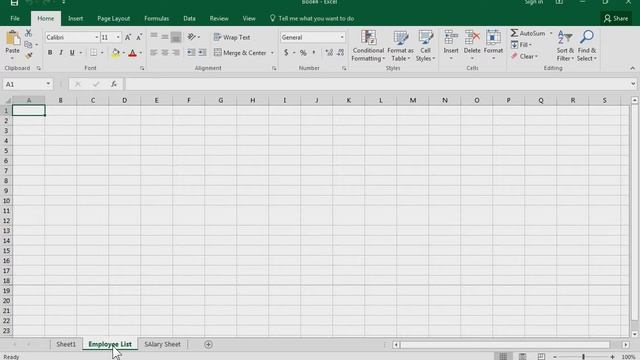This screenshot has width=640, height=360.
Task: Click AutoSum button
Action: click(x=528, y=33)
